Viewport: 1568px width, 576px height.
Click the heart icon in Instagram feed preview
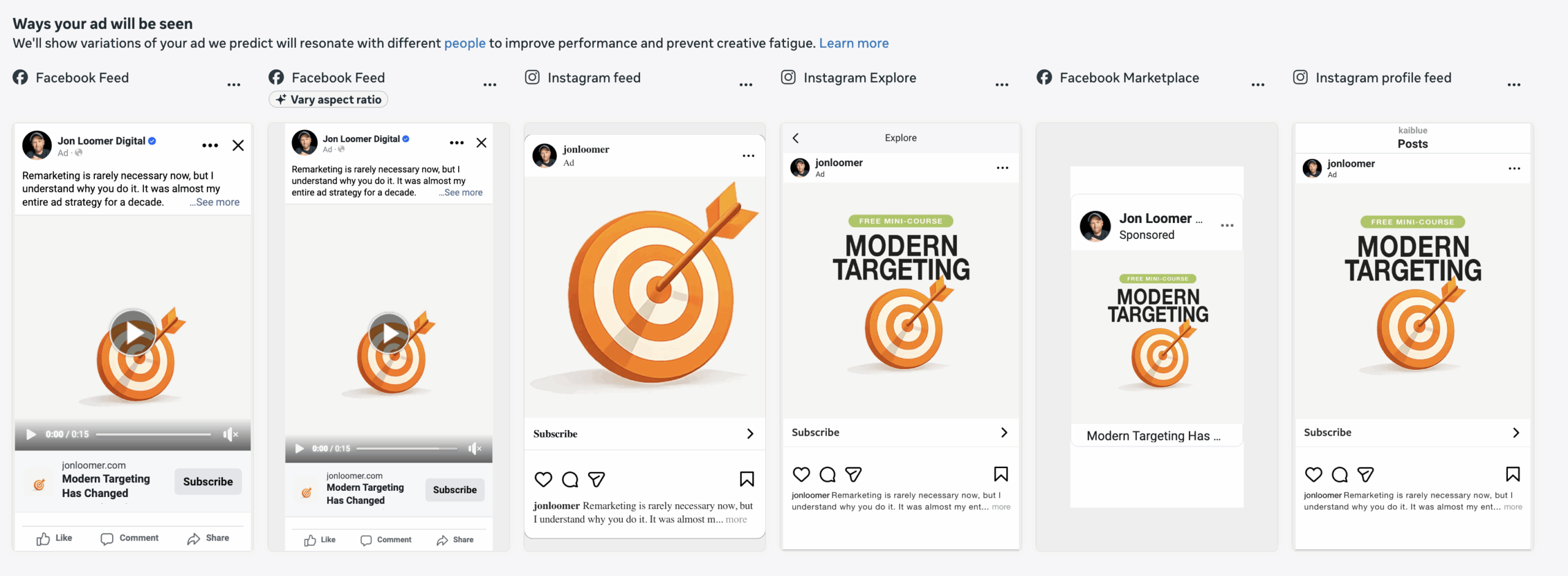(543, 479)
